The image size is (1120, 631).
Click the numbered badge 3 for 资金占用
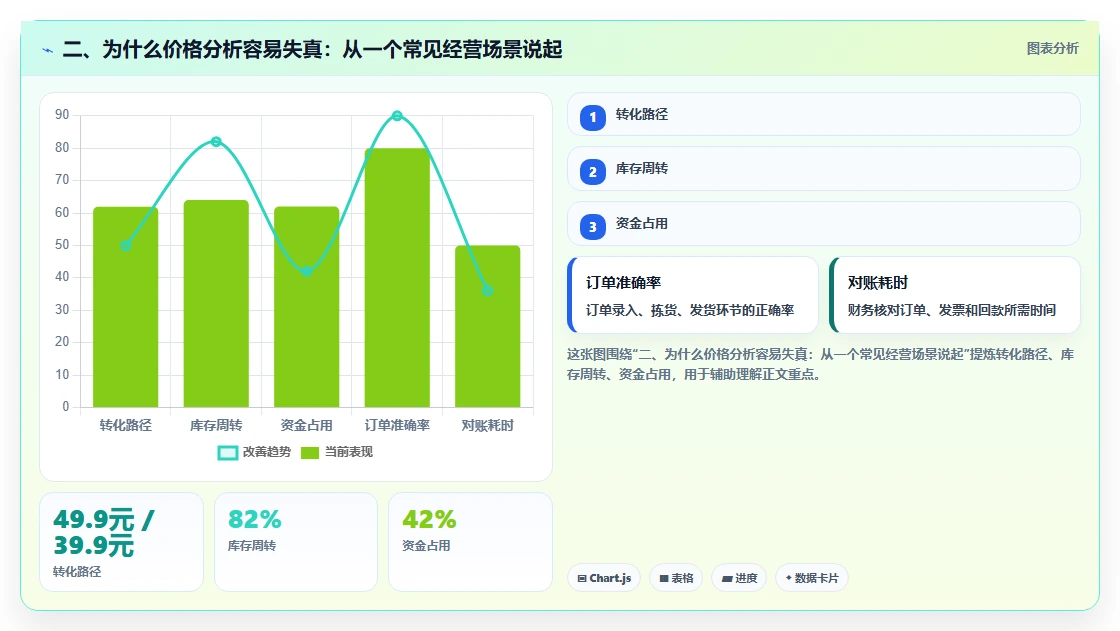592,227
